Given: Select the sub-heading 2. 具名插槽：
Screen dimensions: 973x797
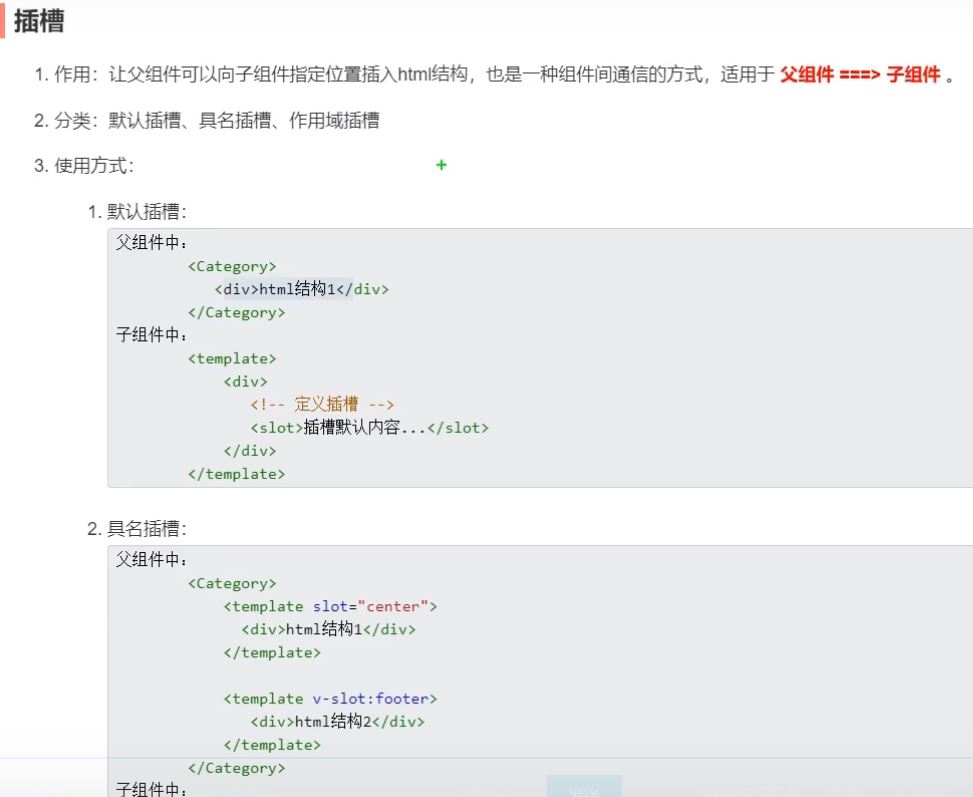Looking at the screenshot, I should click(x=137, y=529).
